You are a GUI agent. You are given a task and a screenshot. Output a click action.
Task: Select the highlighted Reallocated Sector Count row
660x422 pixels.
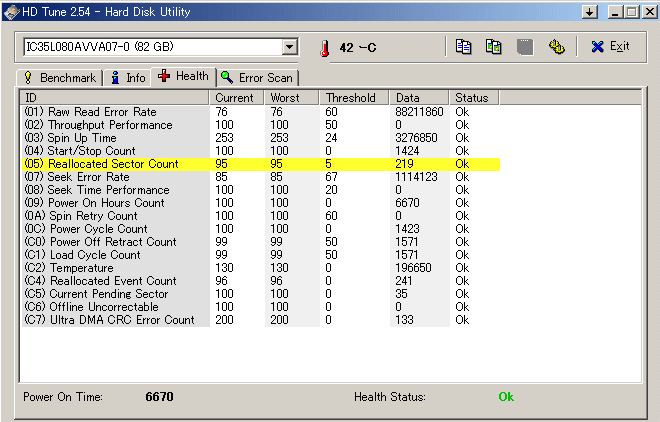(x=261, y=164)
